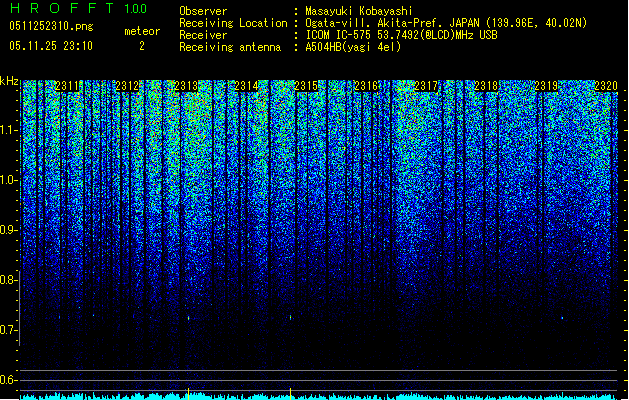Click the kHz frequency axis unit label
Image resolution: width=629 pixels, height=400 pixels.
[9, 81]
